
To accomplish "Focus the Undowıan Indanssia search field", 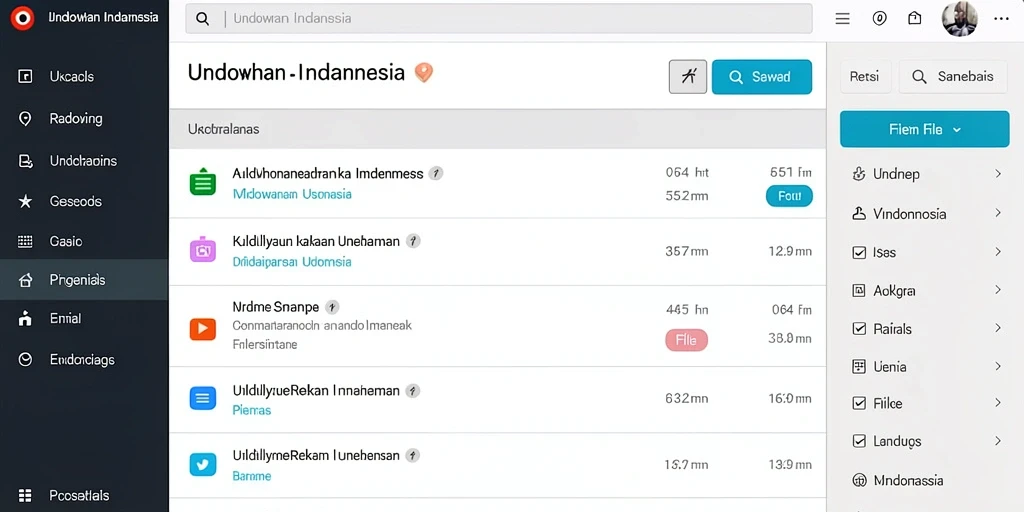I will click(499, 18).
